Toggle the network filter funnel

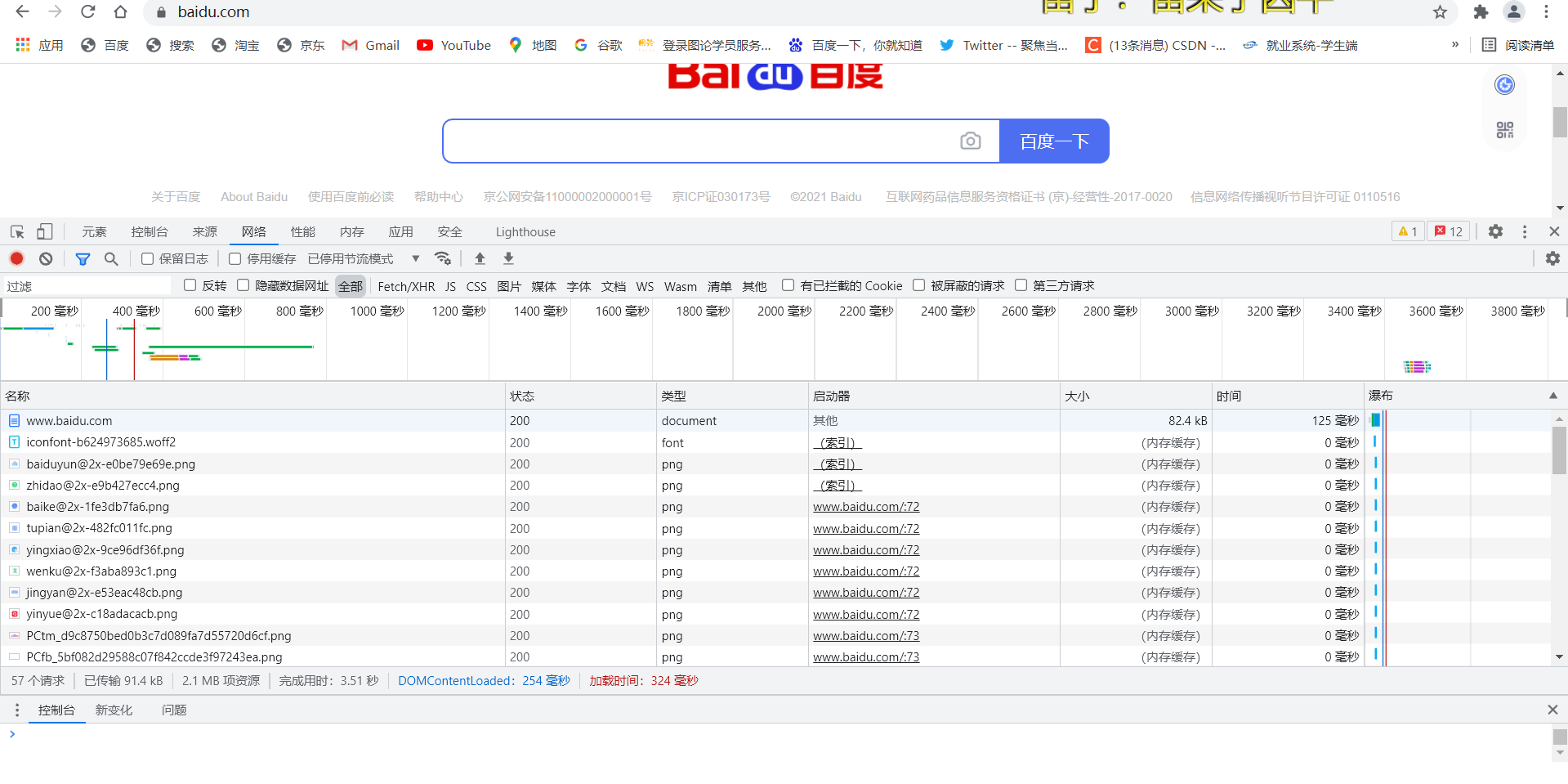(x=83, y=259)
